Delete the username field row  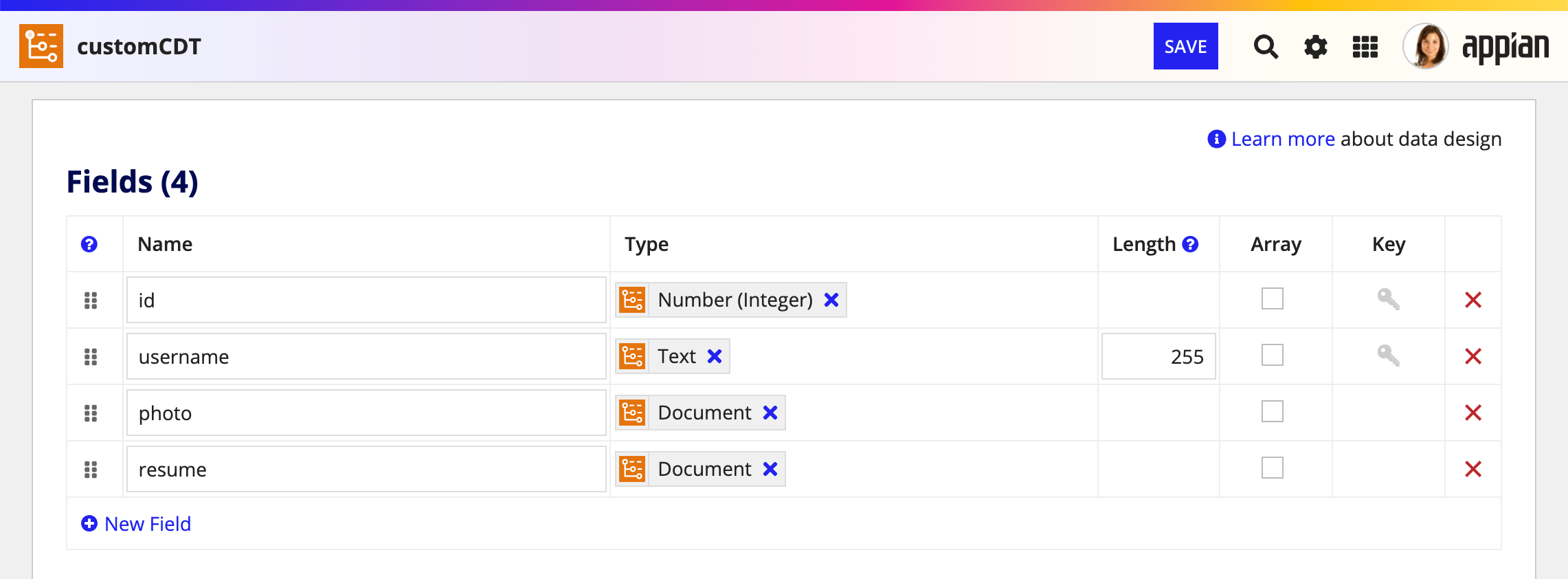[x=1473, y=356]
